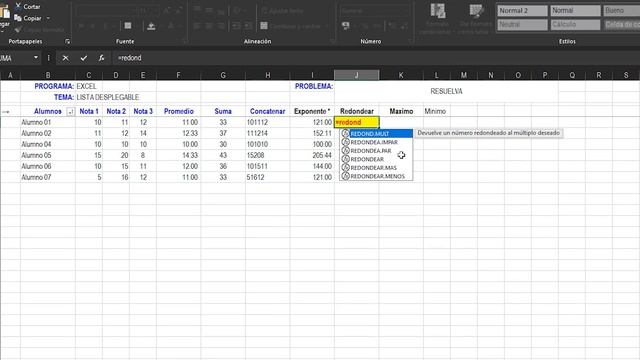Click the 111214 Concatenar cell
The width and height of the screenshot is (640, 360).
coord(268,133)
